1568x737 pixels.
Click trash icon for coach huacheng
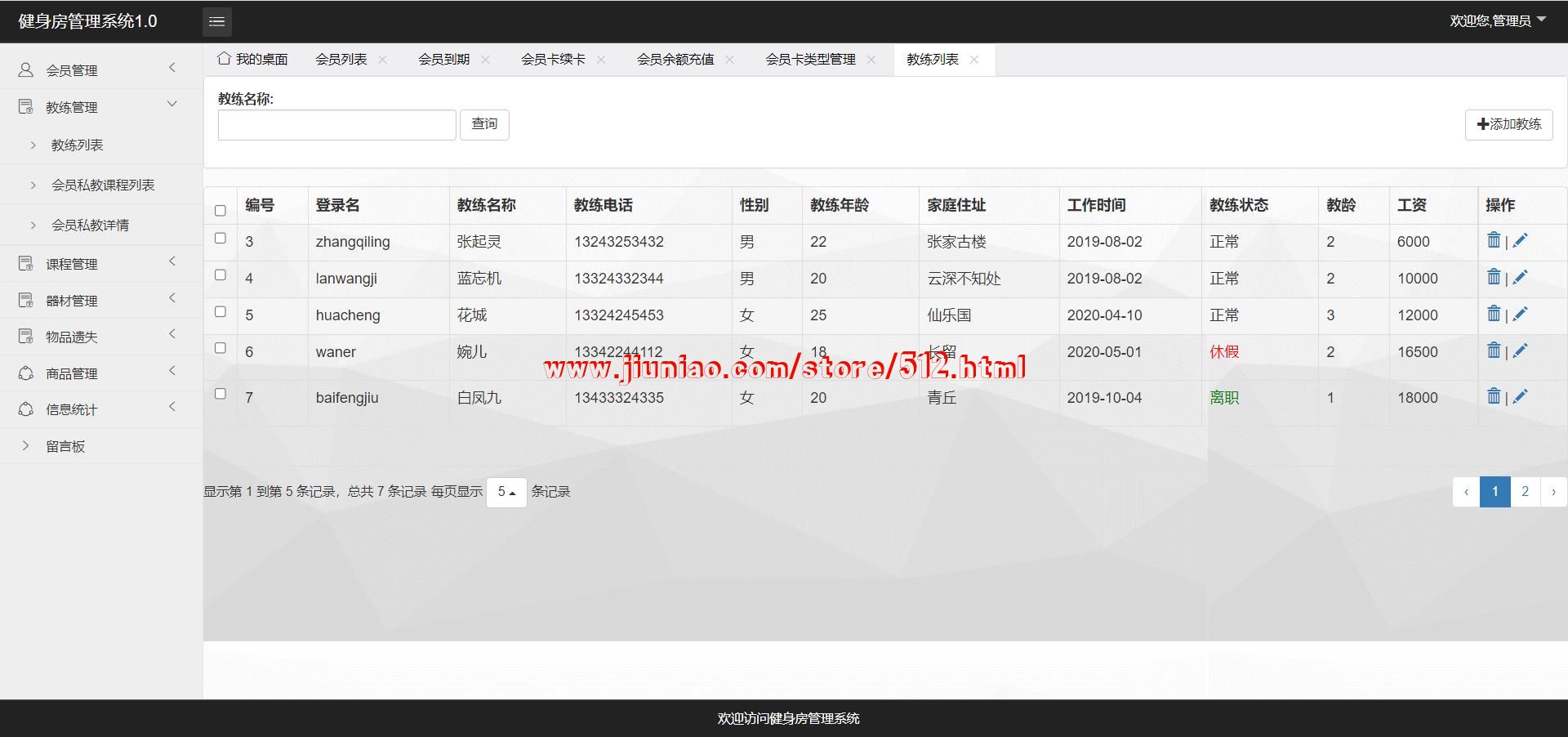coord(1494,314)
